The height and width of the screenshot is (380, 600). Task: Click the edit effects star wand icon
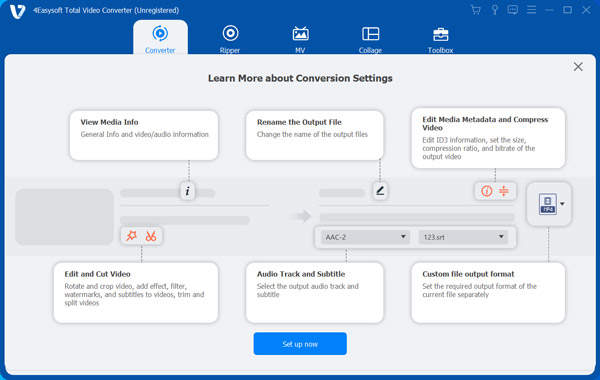132,236
